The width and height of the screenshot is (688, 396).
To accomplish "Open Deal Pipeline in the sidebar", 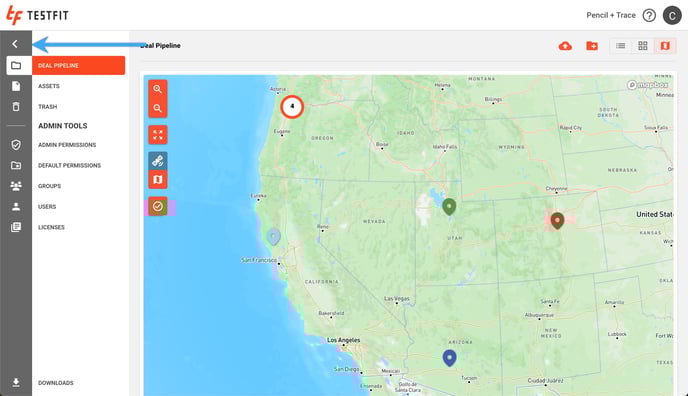I will 79,65.
